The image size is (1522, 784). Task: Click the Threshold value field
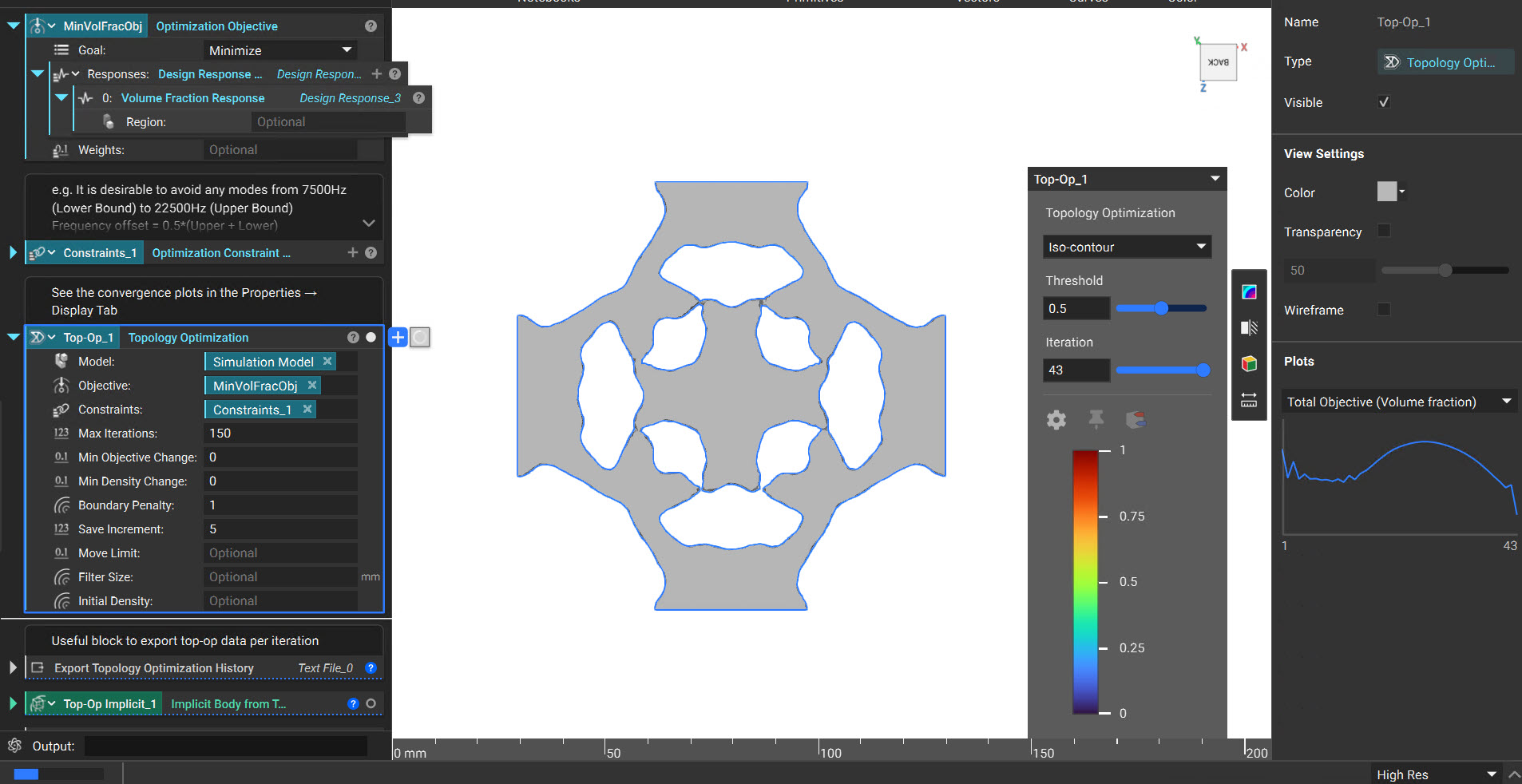pos(1076,308)
